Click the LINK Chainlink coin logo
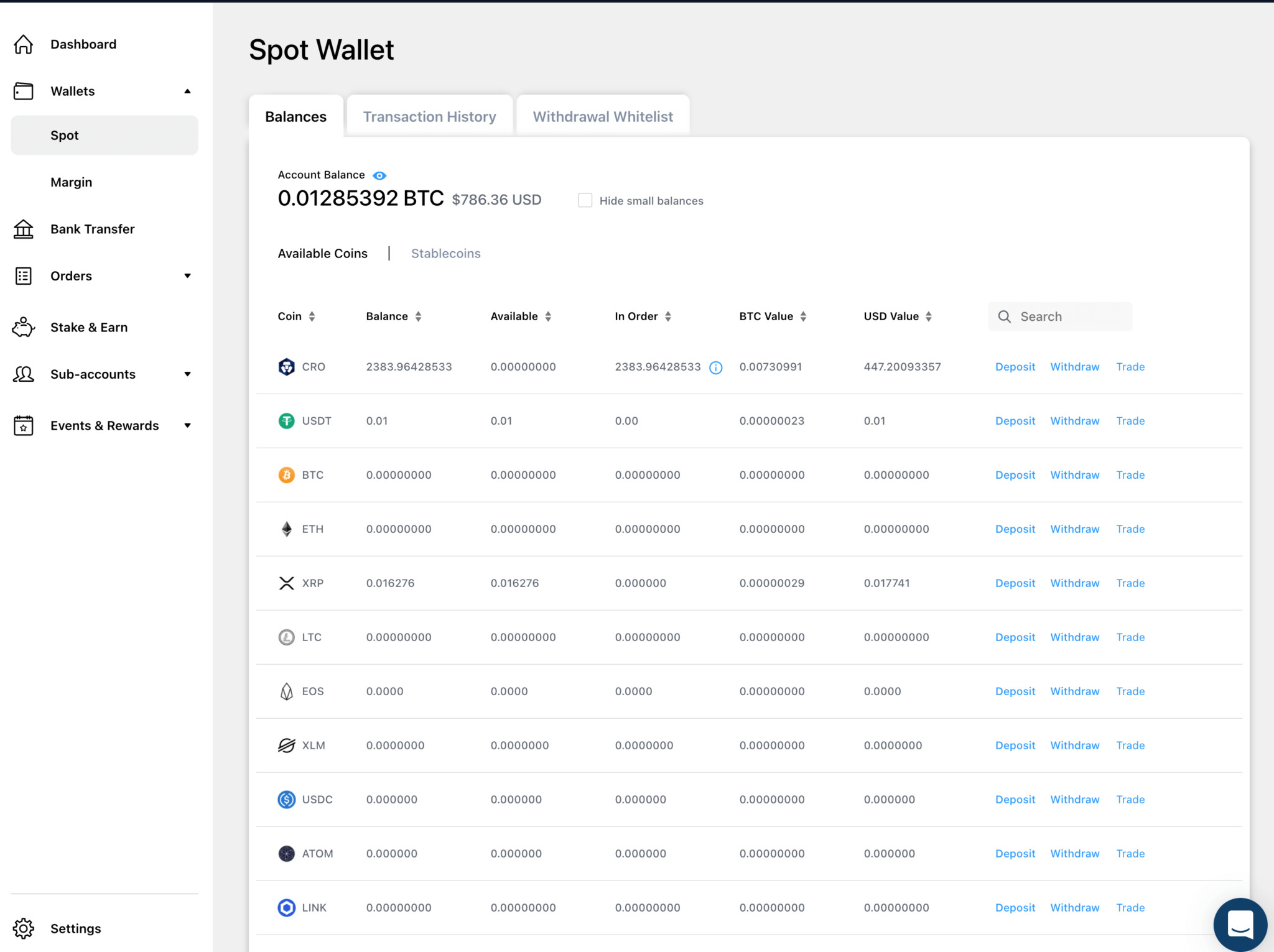 (286, 908)
